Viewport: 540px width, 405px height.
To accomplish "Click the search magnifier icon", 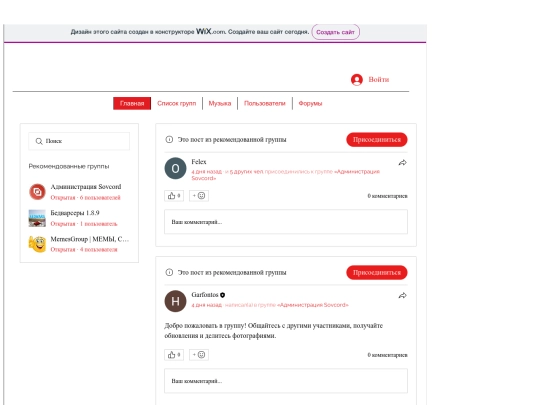I will point(39,141).
